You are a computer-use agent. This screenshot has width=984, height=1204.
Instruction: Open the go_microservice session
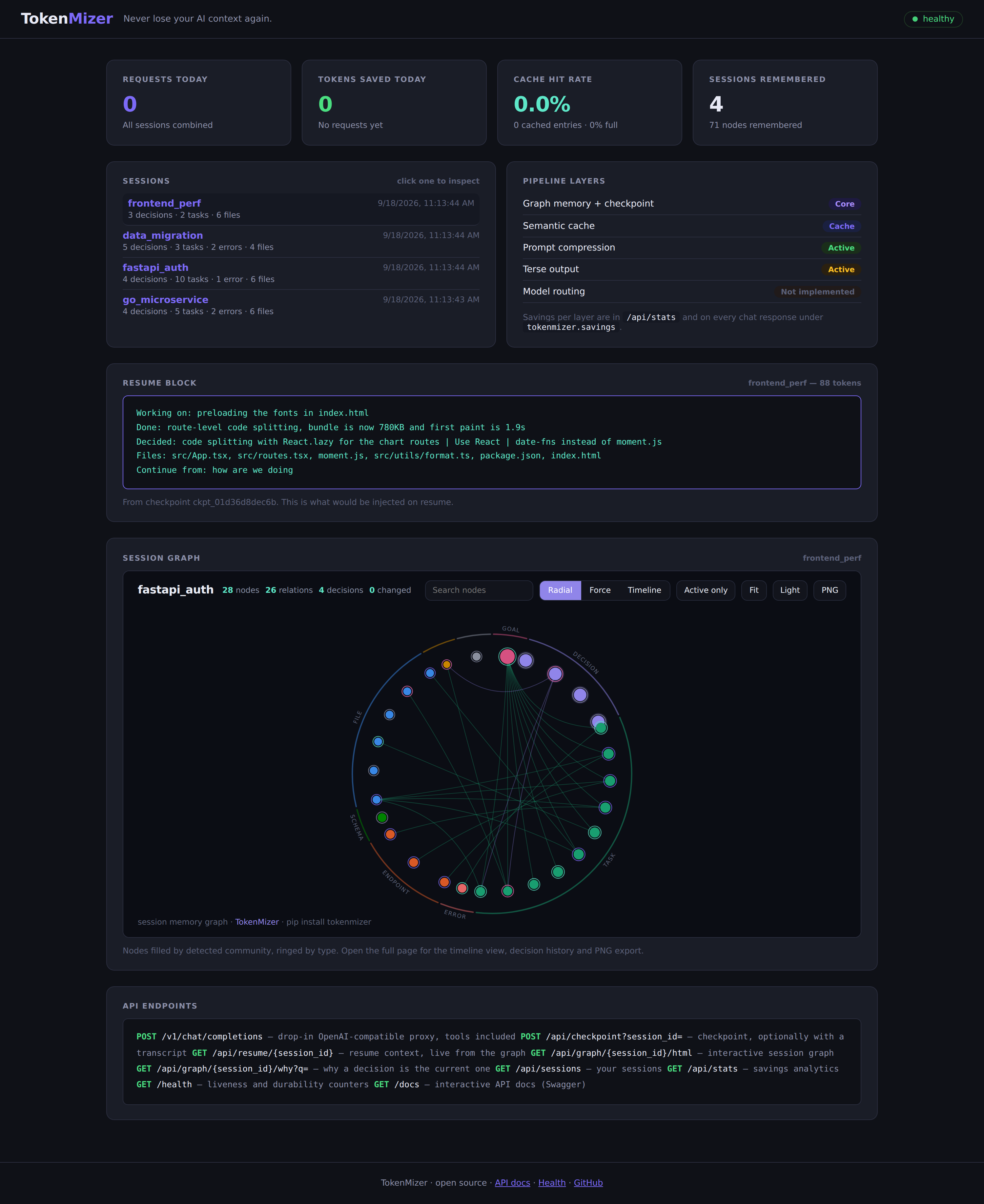[x=301, y=305]
